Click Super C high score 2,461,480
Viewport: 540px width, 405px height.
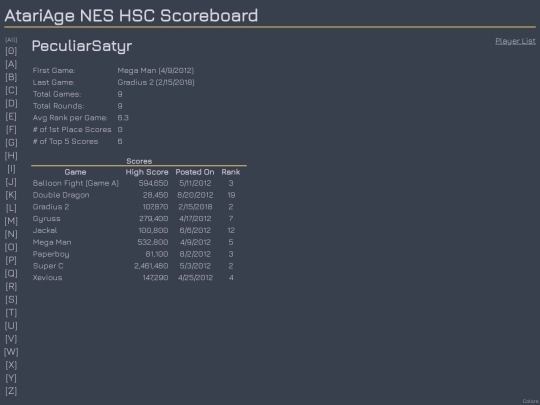pyautogui.click(x=151, y=266)
